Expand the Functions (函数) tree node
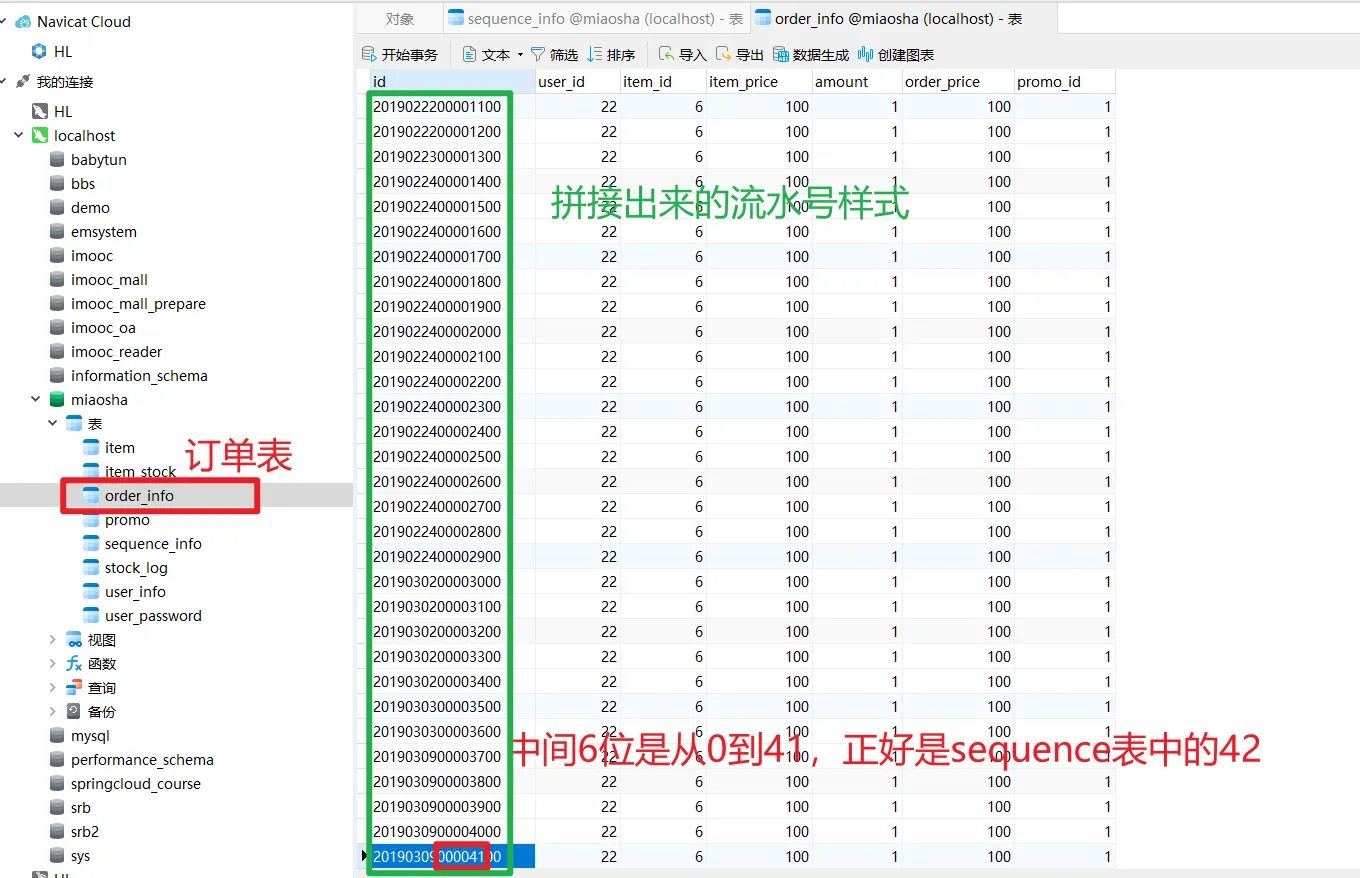This screenshot has width=1360, height=878. click(53, 664)
